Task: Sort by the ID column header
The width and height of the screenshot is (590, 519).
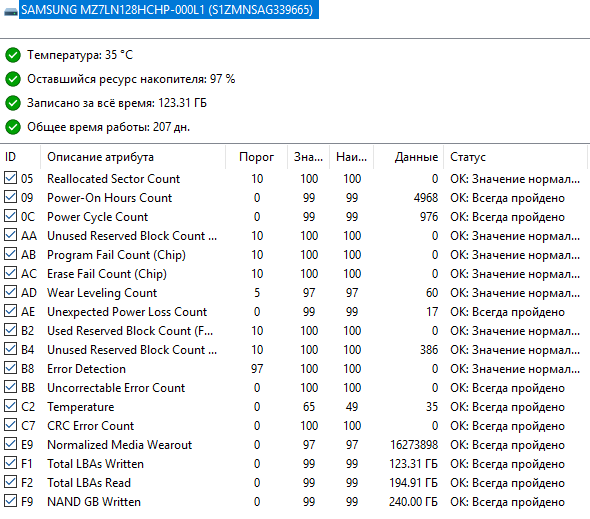Action: (21, 157)
